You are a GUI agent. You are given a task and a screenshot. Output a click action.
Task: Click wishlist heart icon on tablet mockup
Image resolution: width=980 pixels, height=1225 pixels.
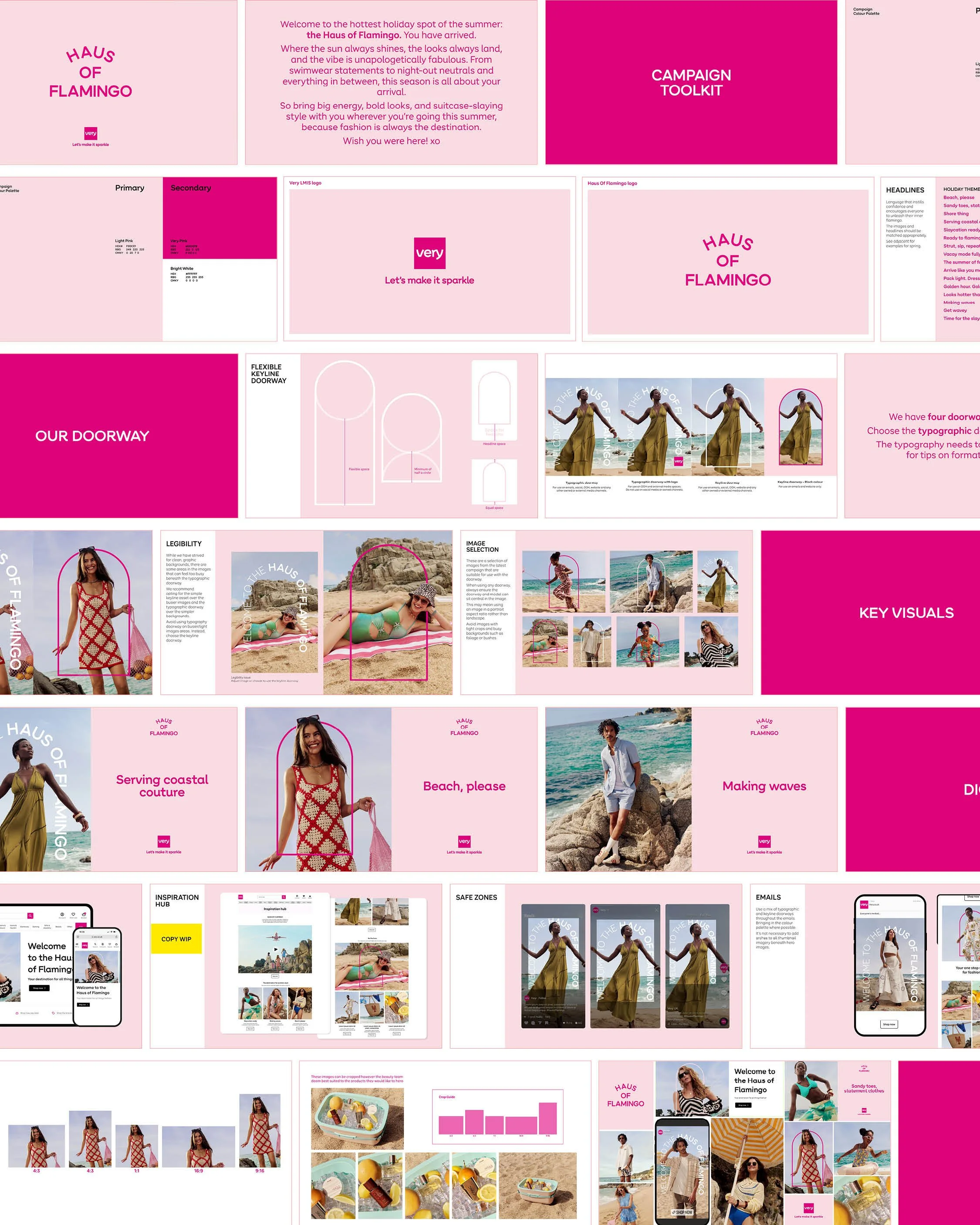[73, 915]
